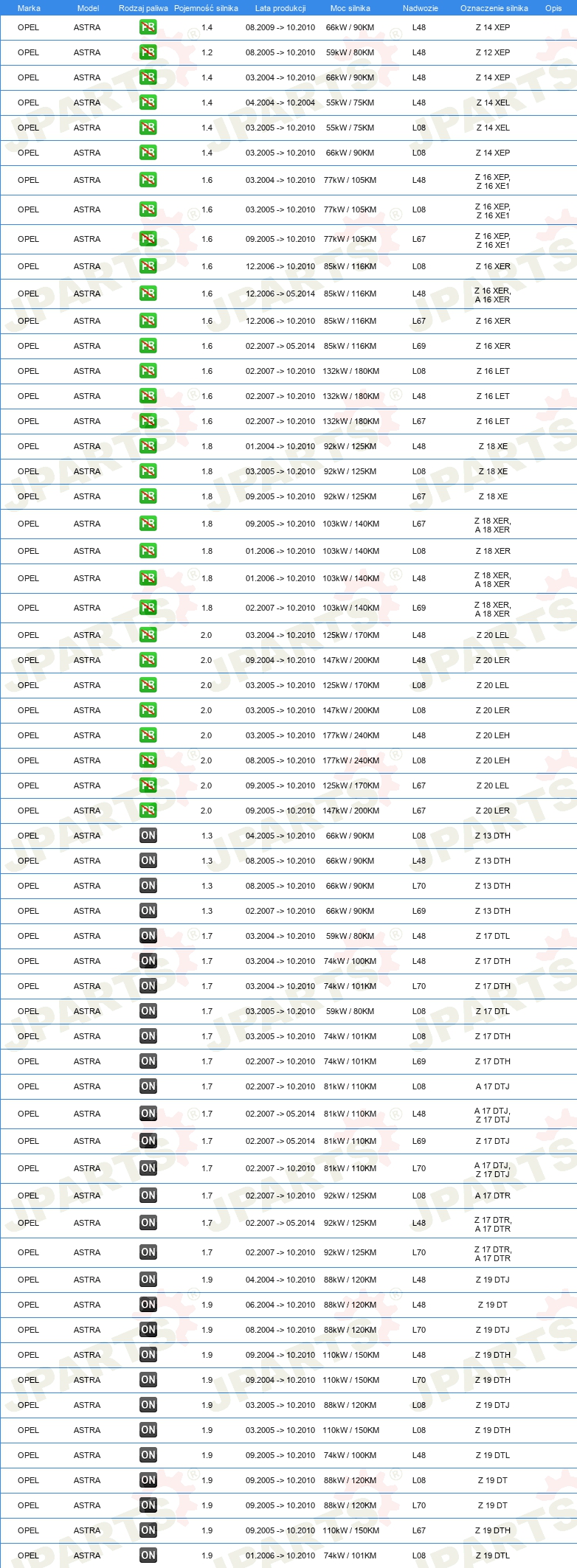577x1568 pixels.
Task: Click diesel ON icon in Z 17 DTH L69 row
Action: point(148,1061)
